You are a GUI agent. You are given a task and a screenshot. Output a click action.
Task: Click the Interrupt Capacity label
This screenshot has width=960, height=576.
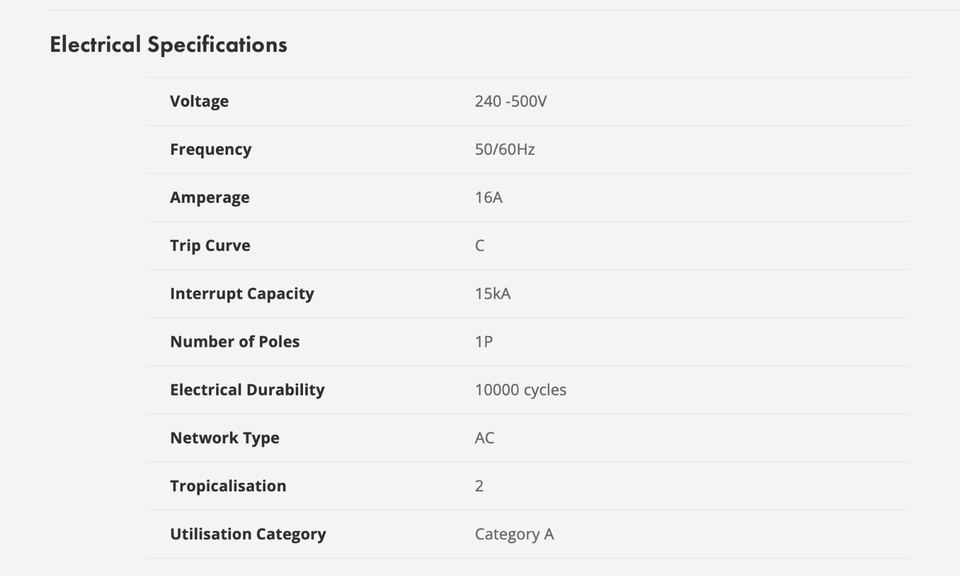242,293
